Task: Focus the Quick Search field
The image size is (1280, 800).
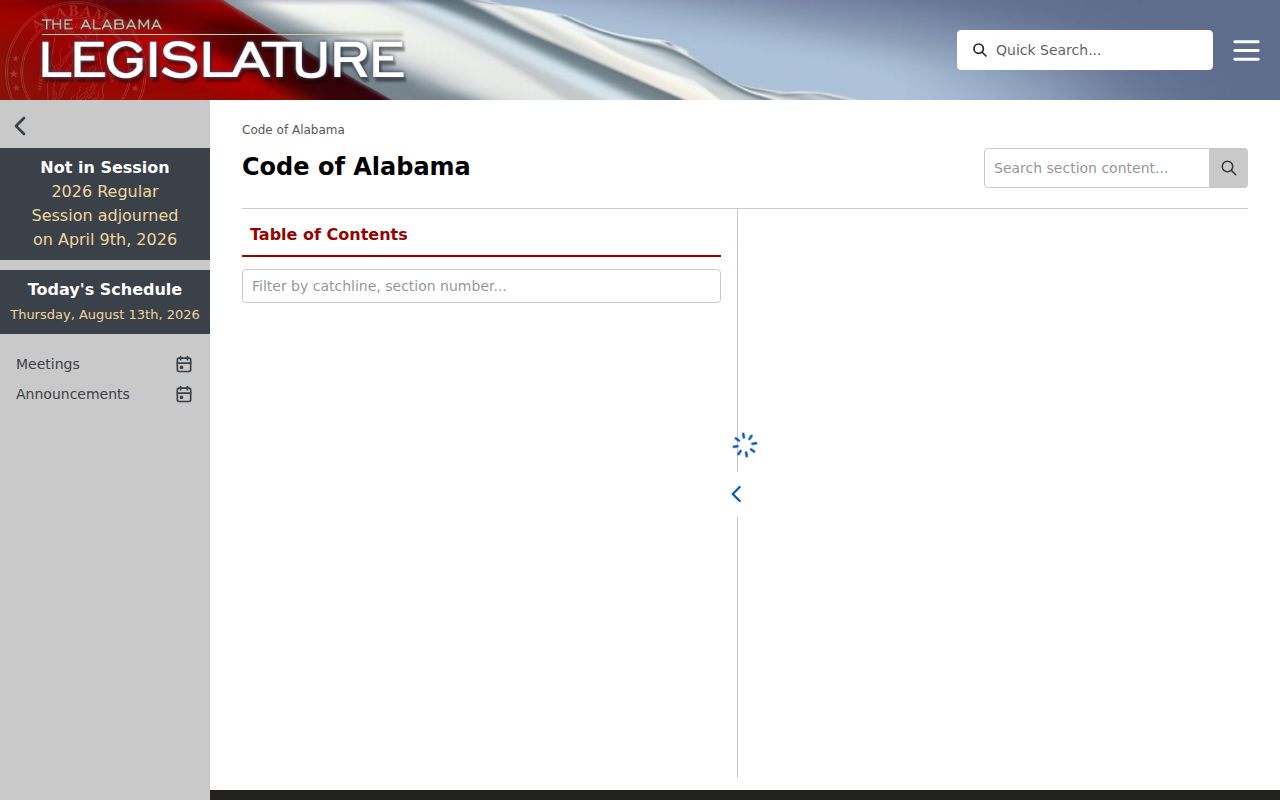Action: [x=1085, y=50]
